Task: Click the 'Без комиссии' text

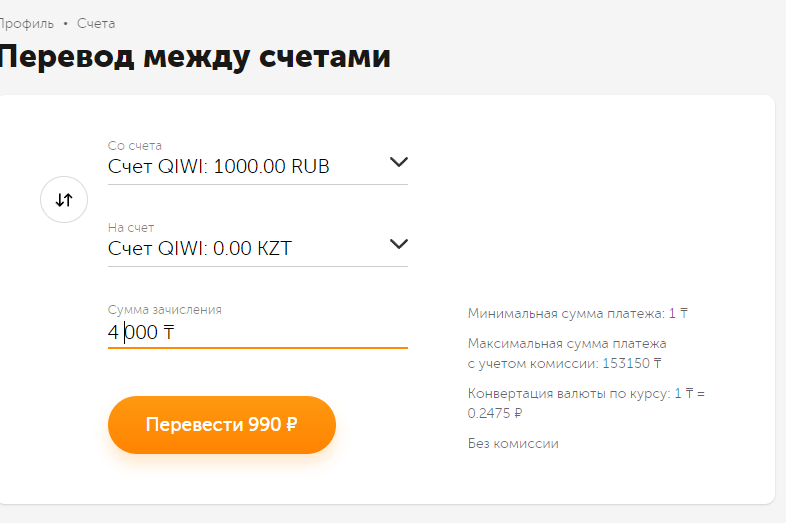Action: coord(513,443)
